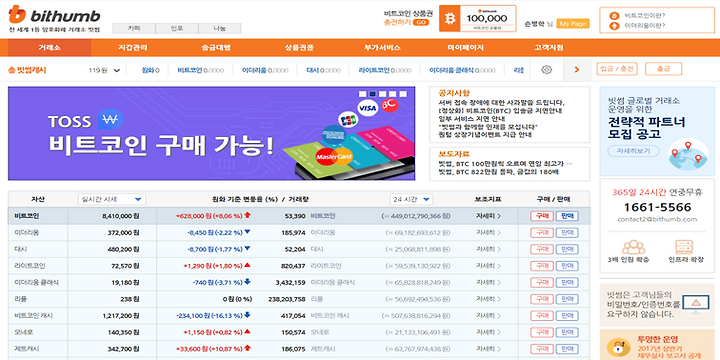The height and width of the screenshot is (360, 720).
Task: Expand 자세히 for the 비트코인 row
Action: 488,216
